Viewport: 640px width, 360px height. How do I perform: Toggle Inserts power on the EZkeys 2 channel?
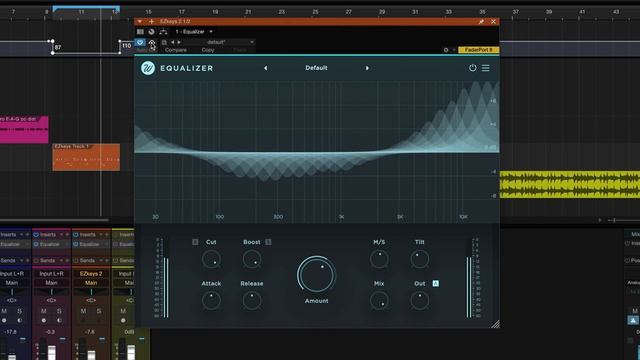[76, 235]
